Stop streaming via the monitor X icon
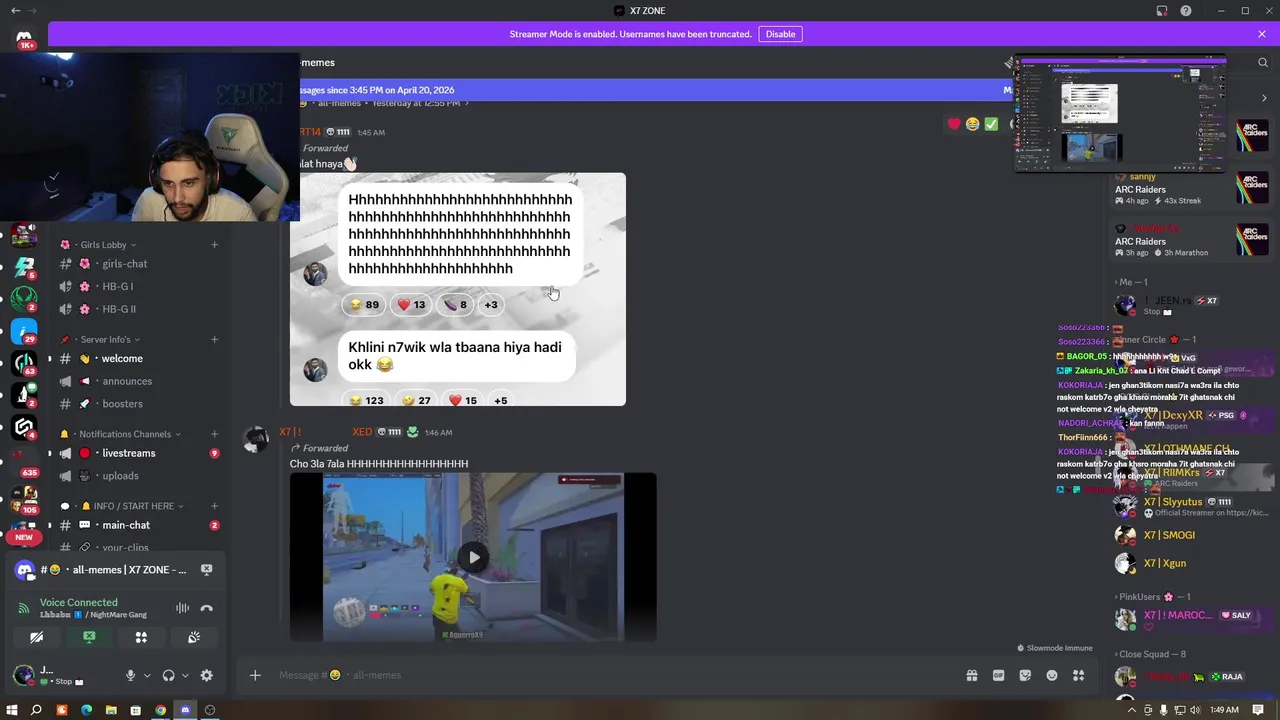 [x=206, y=569]
